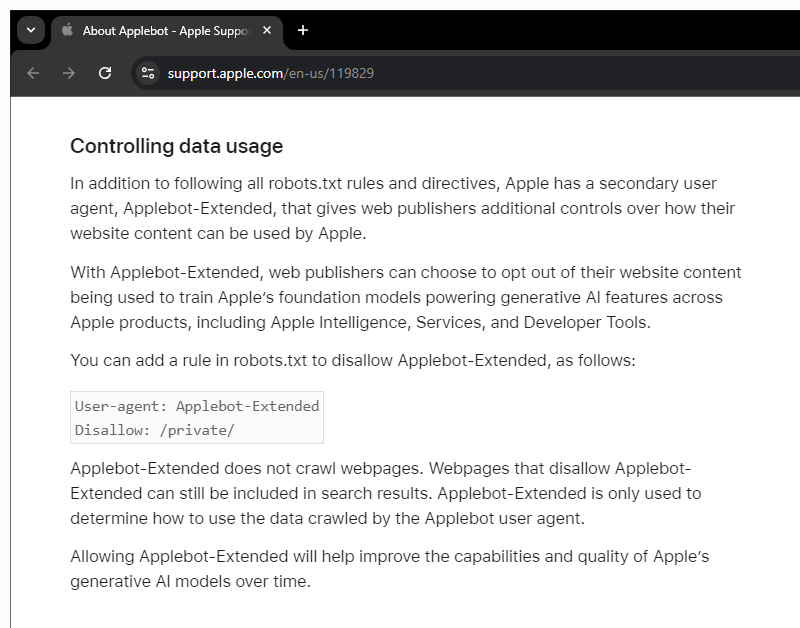Open a new tab with the plus button
The image size is (800, 628).
[303, 31]
